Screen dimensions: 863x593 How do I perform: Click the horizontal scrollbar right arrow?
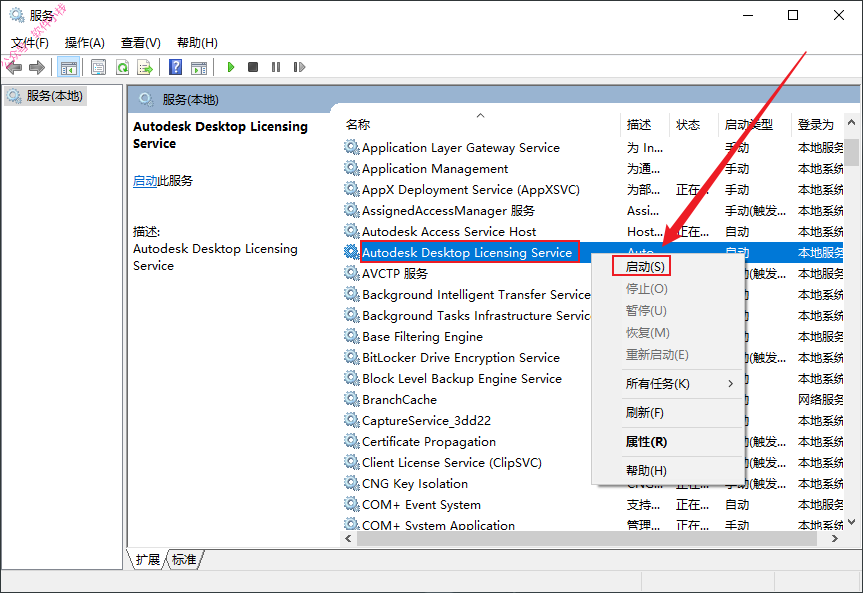point(835,538)
